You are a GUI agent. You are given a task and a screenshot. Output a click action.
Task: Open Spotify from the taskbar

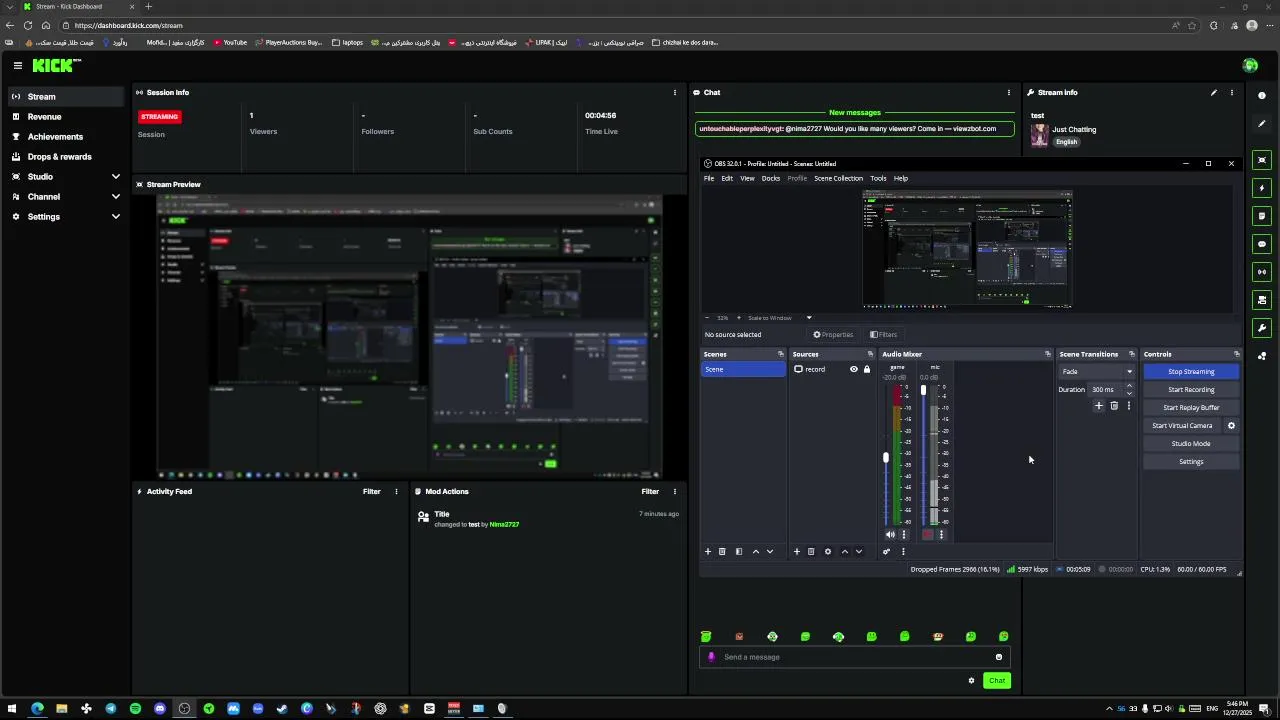pos(135,708)
